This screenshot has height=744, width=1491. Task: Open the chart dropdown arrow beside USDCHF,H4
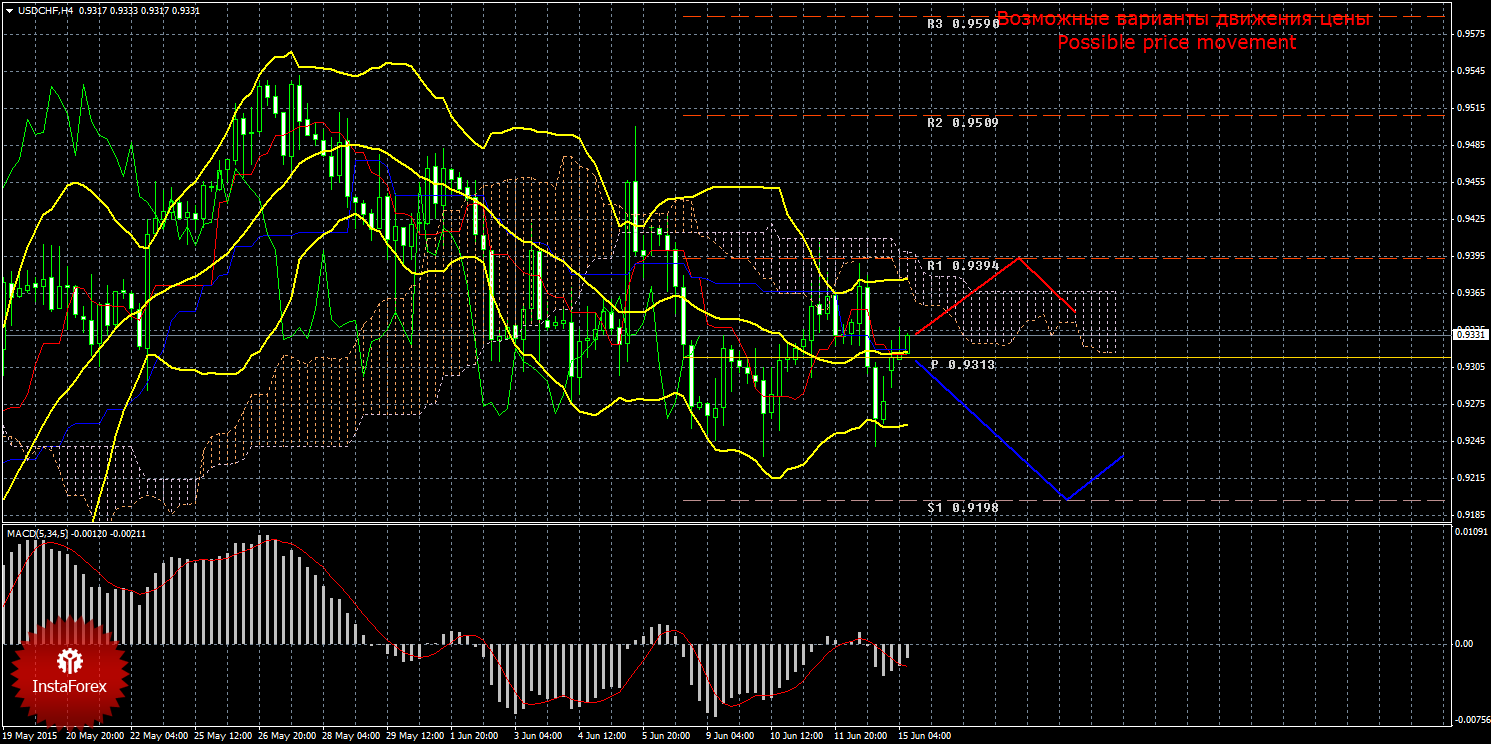9,10
